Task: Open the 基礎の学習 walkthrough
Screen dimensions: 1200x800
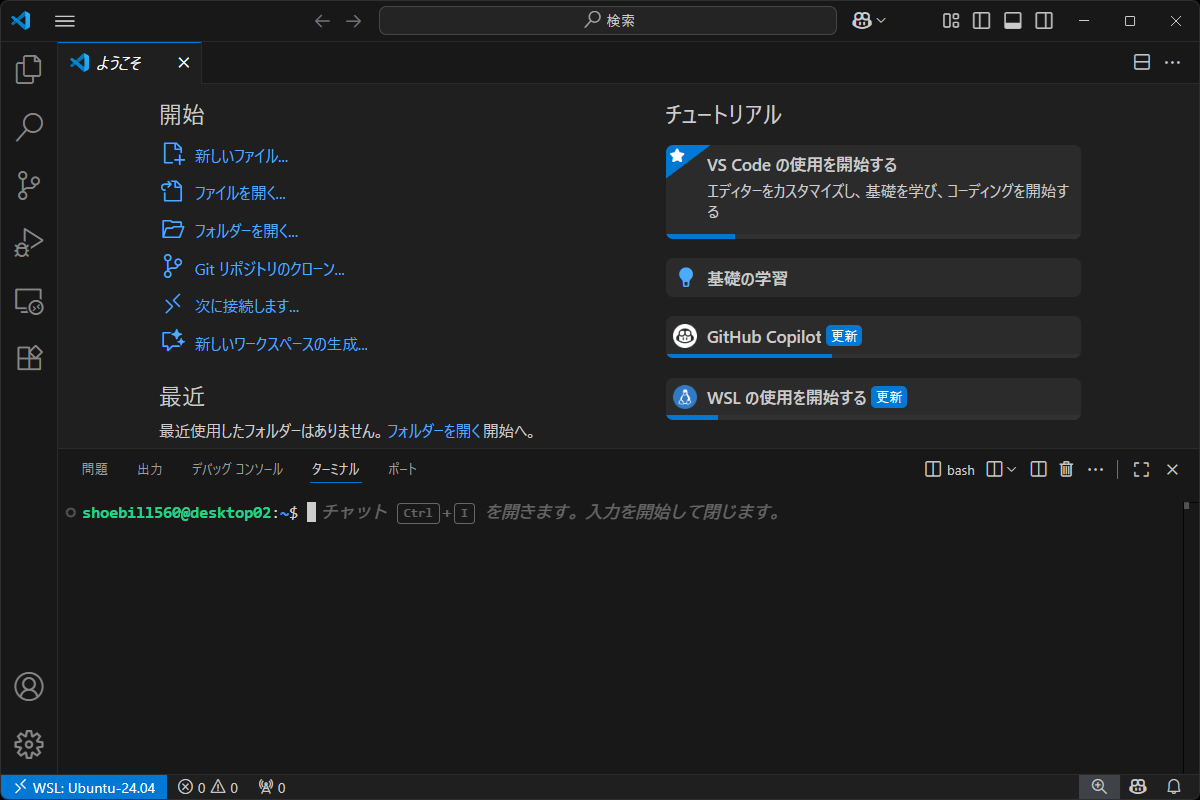Action: pos(873,278)
